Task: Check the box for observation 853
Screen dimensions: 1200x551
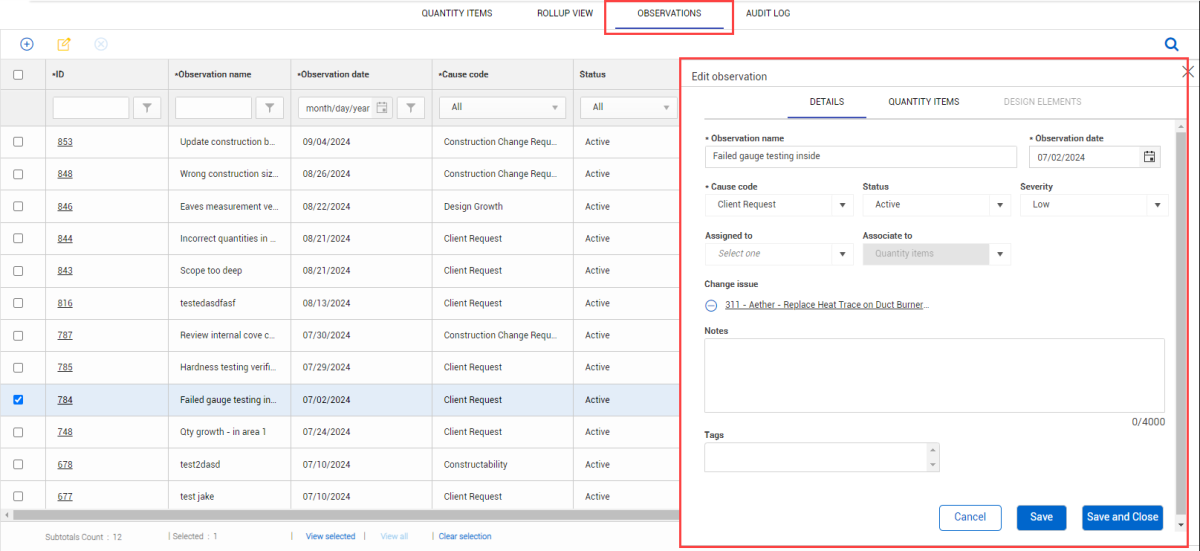Action: [18, 142]
